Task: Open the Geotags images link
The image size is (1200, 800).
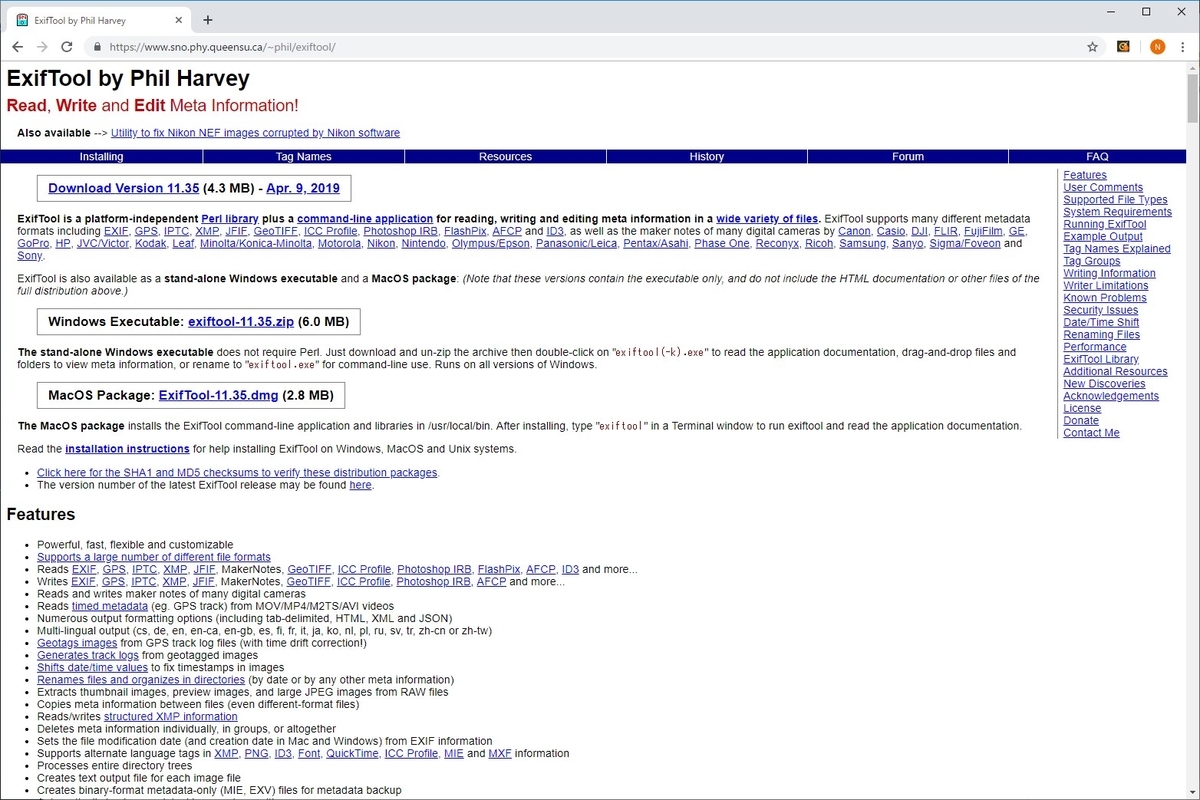Action: 77,643
